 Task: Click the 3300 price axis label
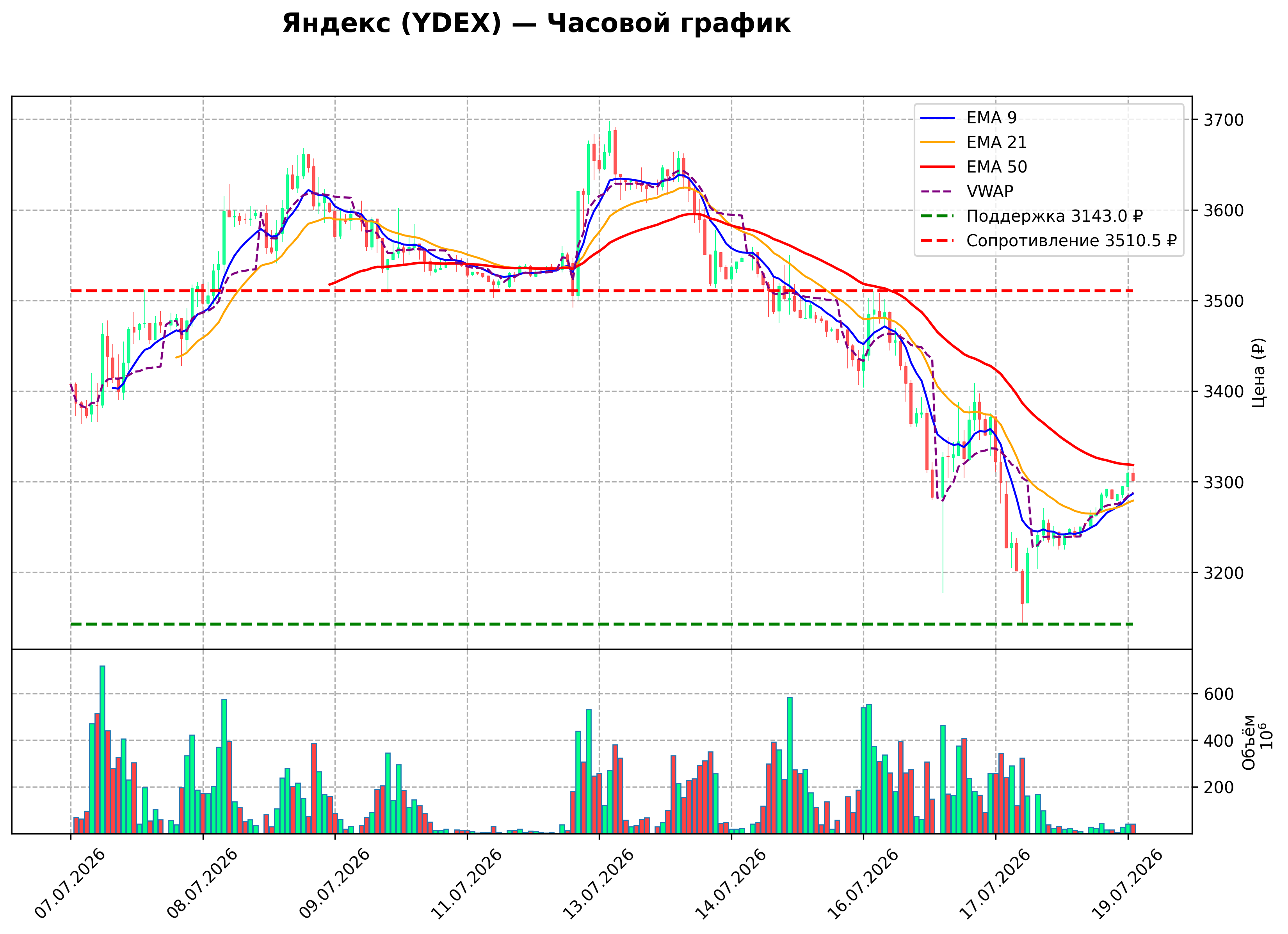[1224, 483]
